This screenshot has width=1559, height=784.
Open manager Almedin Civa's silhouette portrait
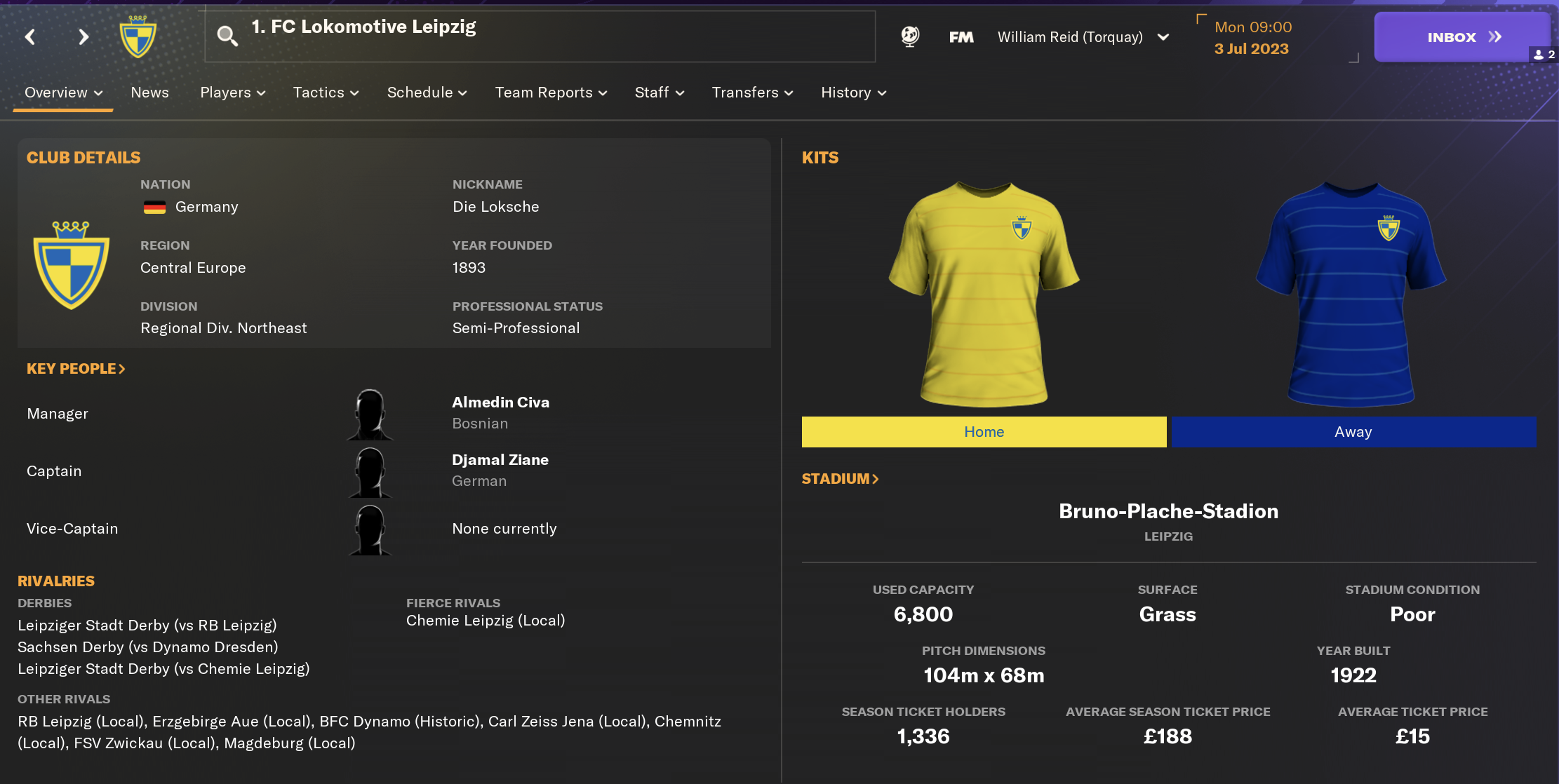[x=370, y=414]
